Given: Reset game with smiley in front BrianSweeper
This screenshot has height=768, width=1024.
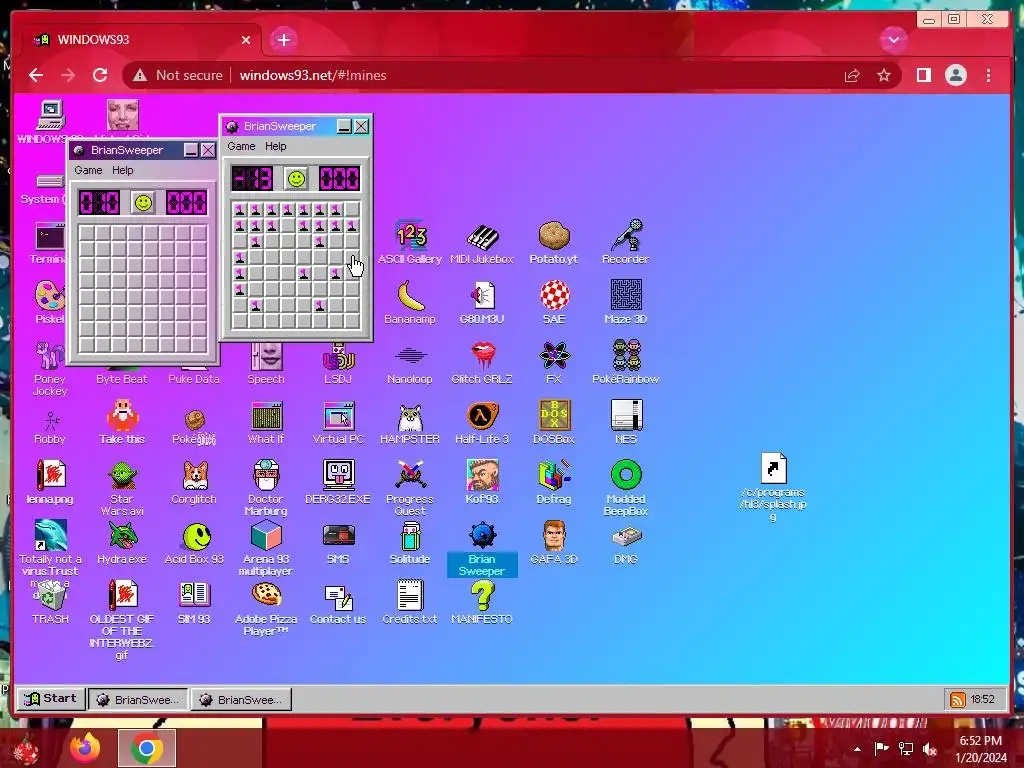Looking at the screenshot, I should pos(296,179).
